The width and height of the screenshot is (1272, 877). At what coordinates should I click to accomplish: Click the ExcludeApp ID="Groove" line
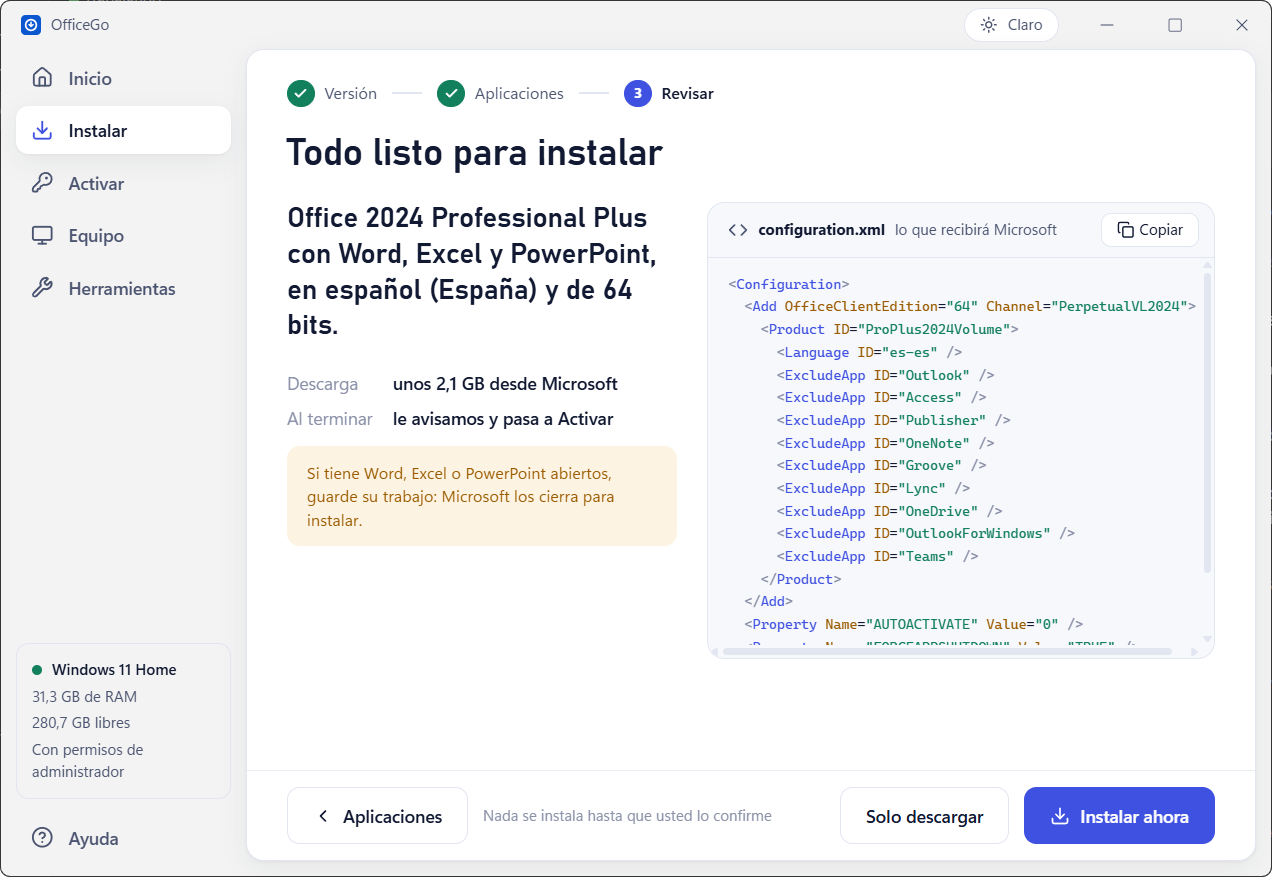(x=881, y=465)
